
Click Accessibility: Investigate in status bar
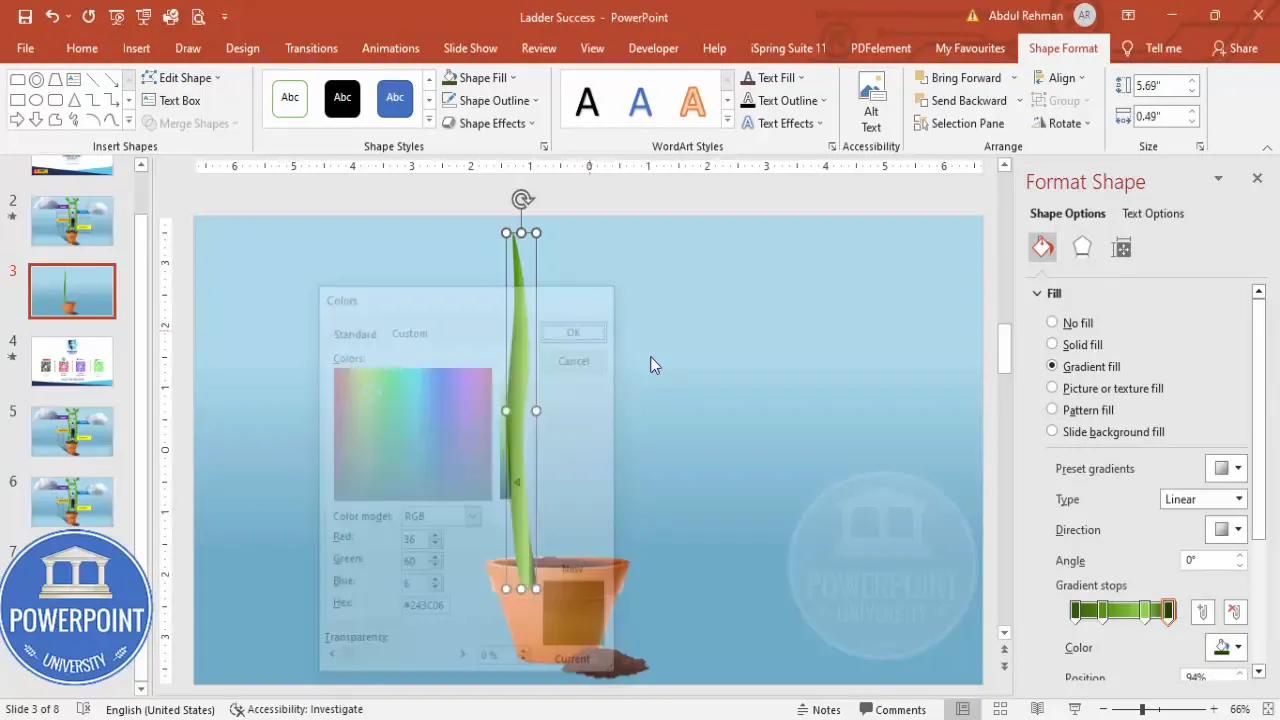coord(296,709)
